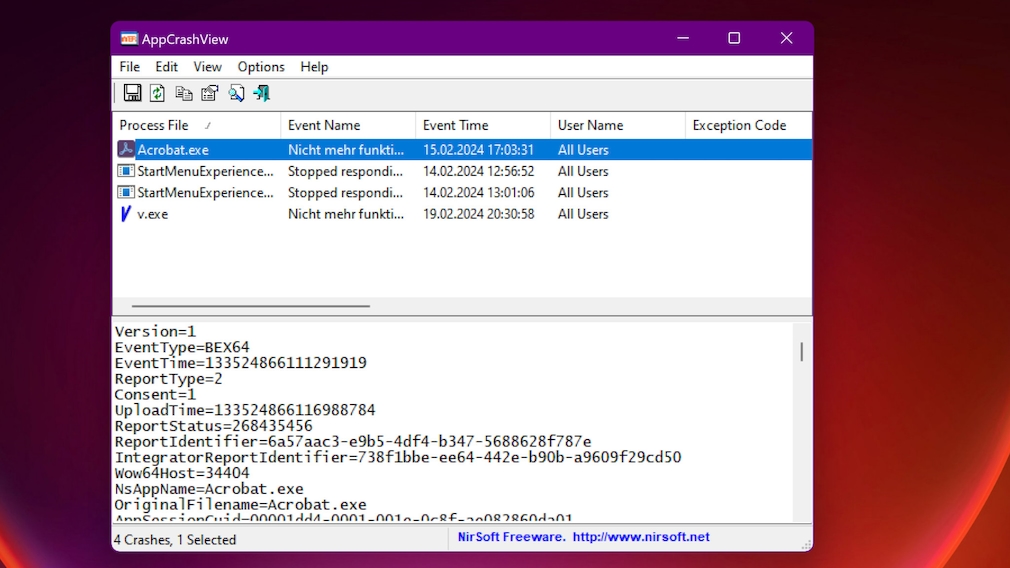This screenshot has width=1010, height=568.
Task: Click the Exit door toolbar icon
Action: [262, 93]
